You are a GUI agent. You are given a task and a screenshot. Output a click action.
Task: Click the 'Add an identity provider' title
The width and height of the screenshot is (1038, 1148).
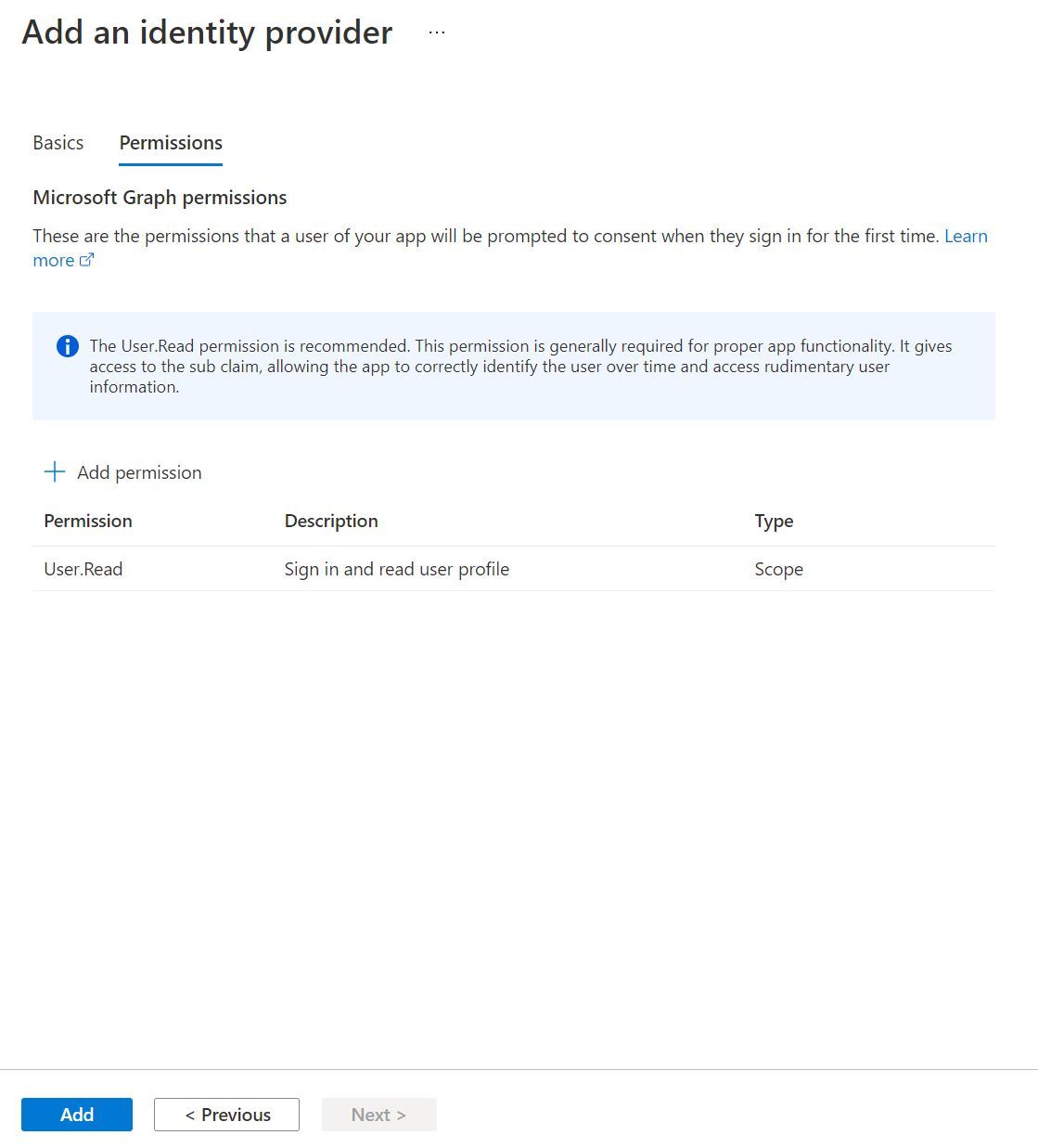(x=207, y=32)
